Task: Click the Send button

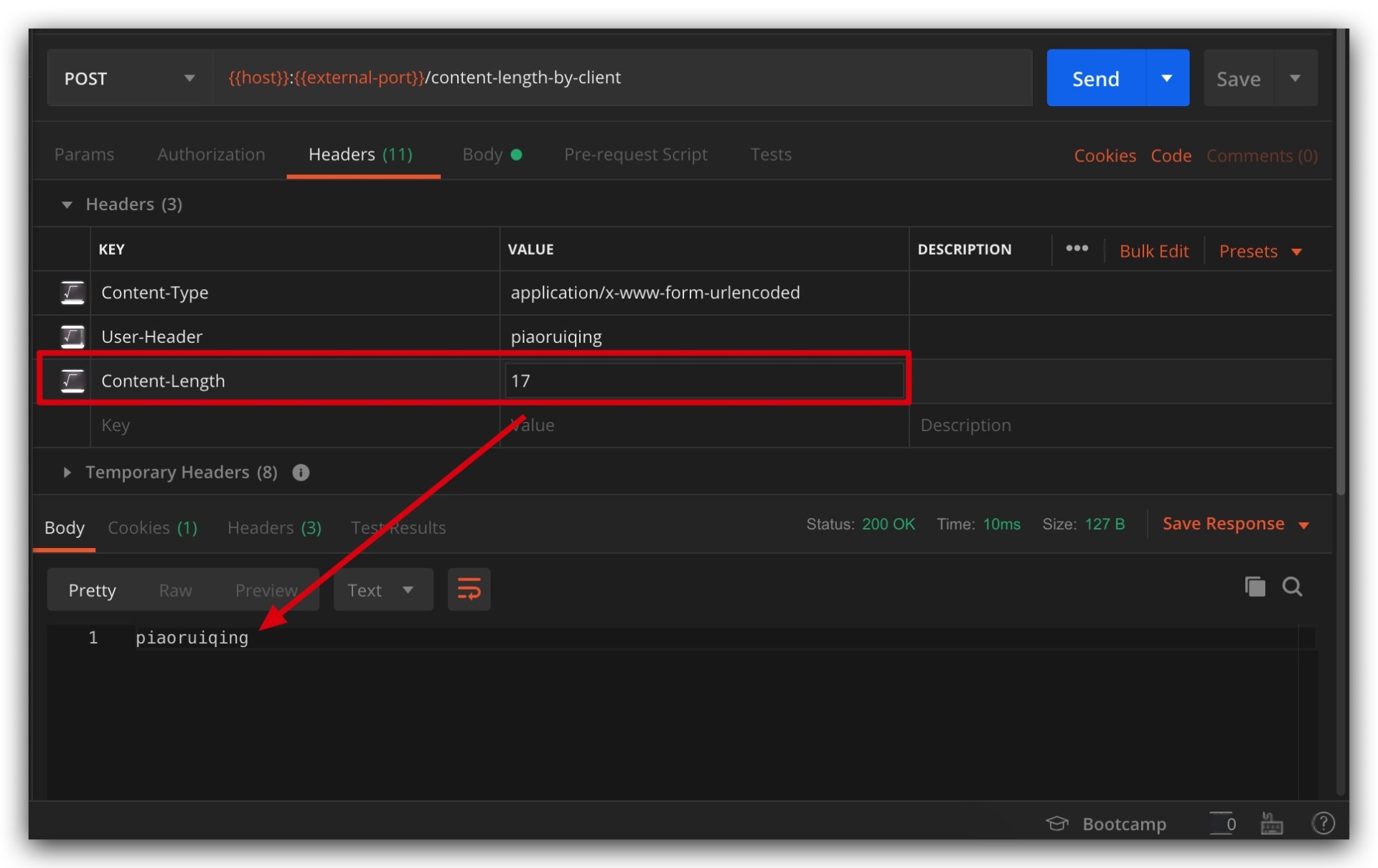Action: [1096, 78]
